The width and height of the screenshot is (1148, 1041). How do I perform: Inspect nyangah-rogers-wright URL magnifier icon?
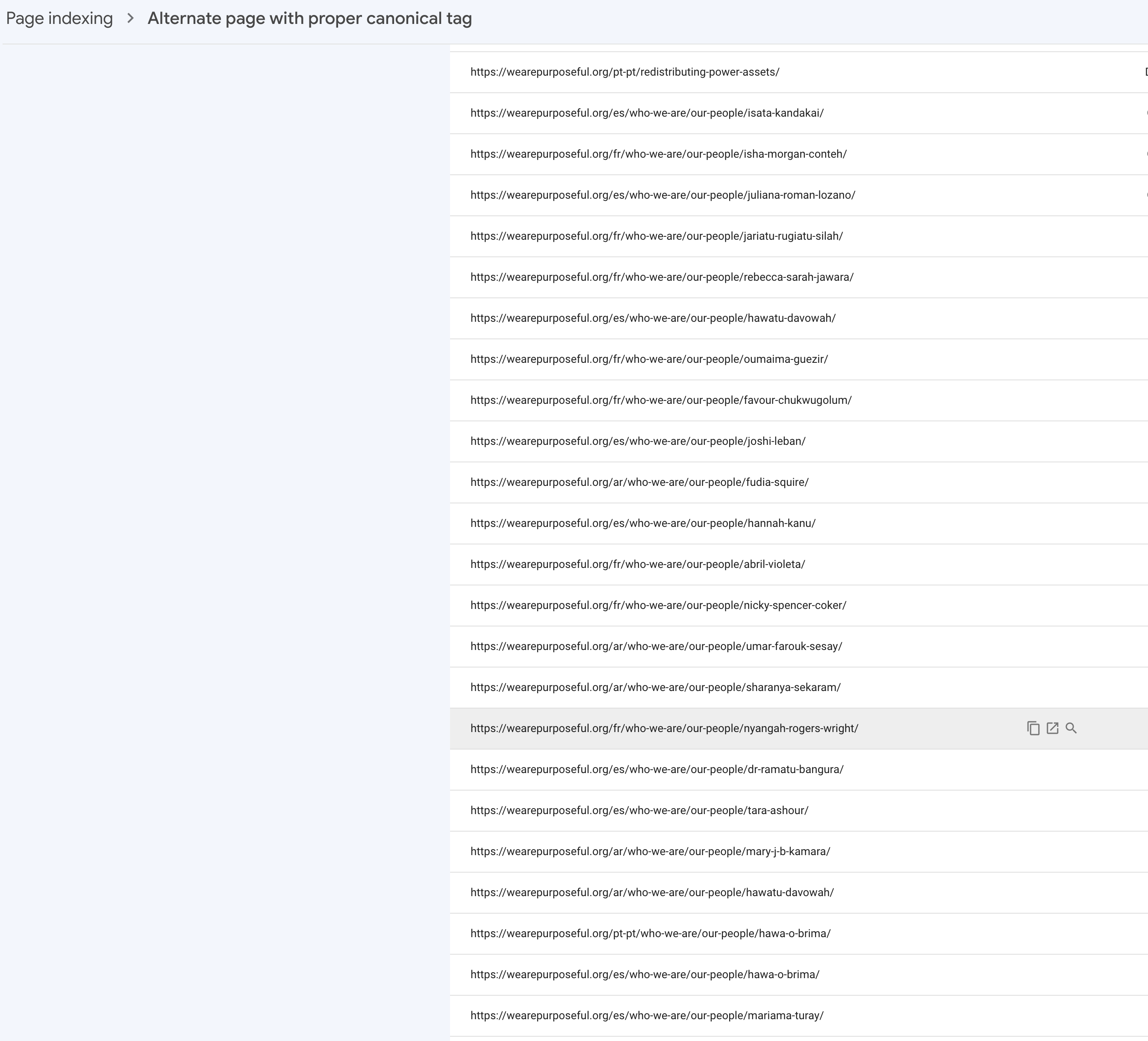[x=1071, y=728]
